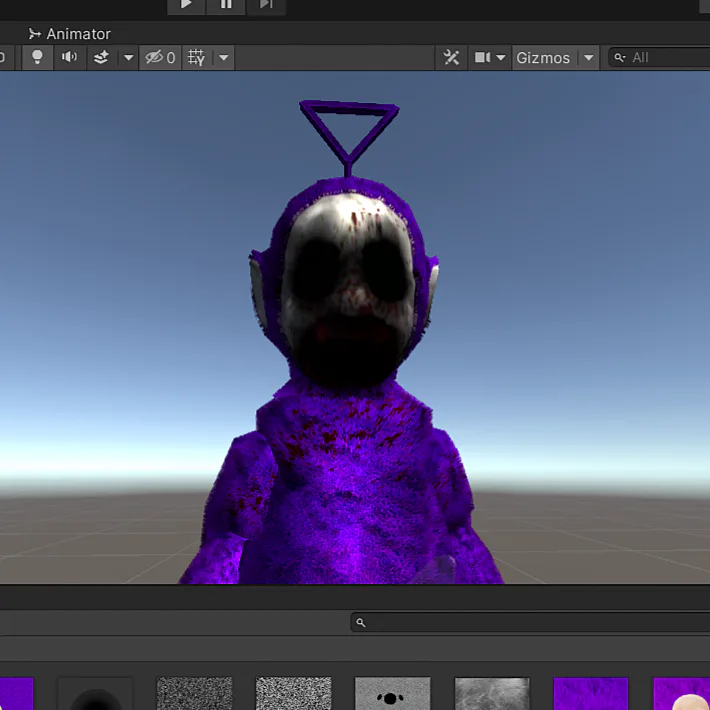
Task: Select the gray marble texture thumbnail
Action: pos(492,693)
